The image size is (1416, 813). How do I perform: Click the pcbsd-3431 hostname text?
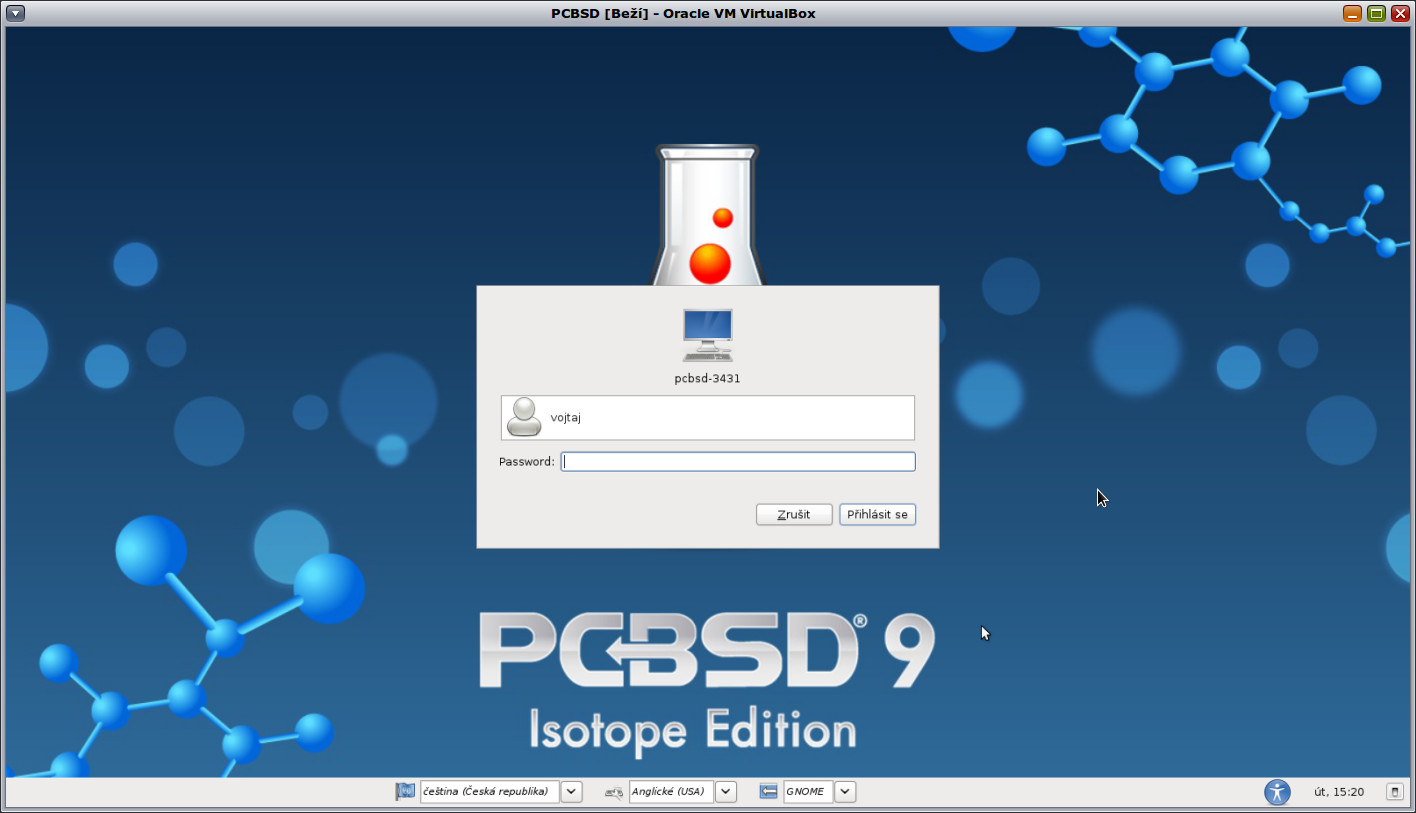[708, 379]
